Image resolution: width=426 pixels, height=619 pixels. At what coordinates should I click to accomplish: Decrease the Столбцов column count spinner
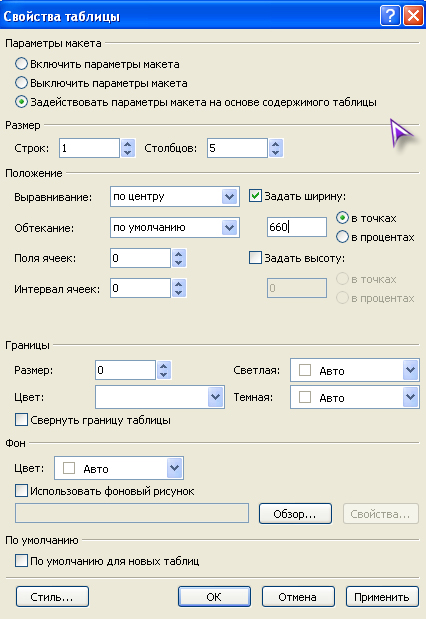coord(276,153)
